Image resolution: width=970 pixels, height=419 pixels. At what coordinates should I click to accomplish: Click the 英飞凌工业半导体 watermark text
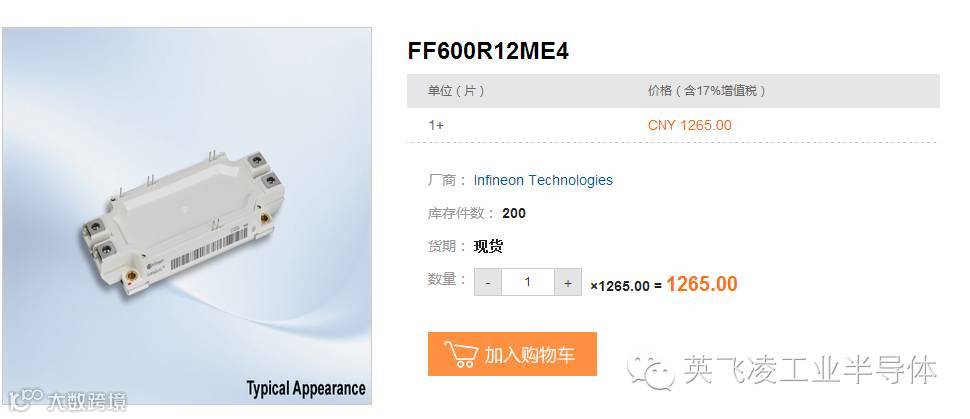click(x=810, y=370)
